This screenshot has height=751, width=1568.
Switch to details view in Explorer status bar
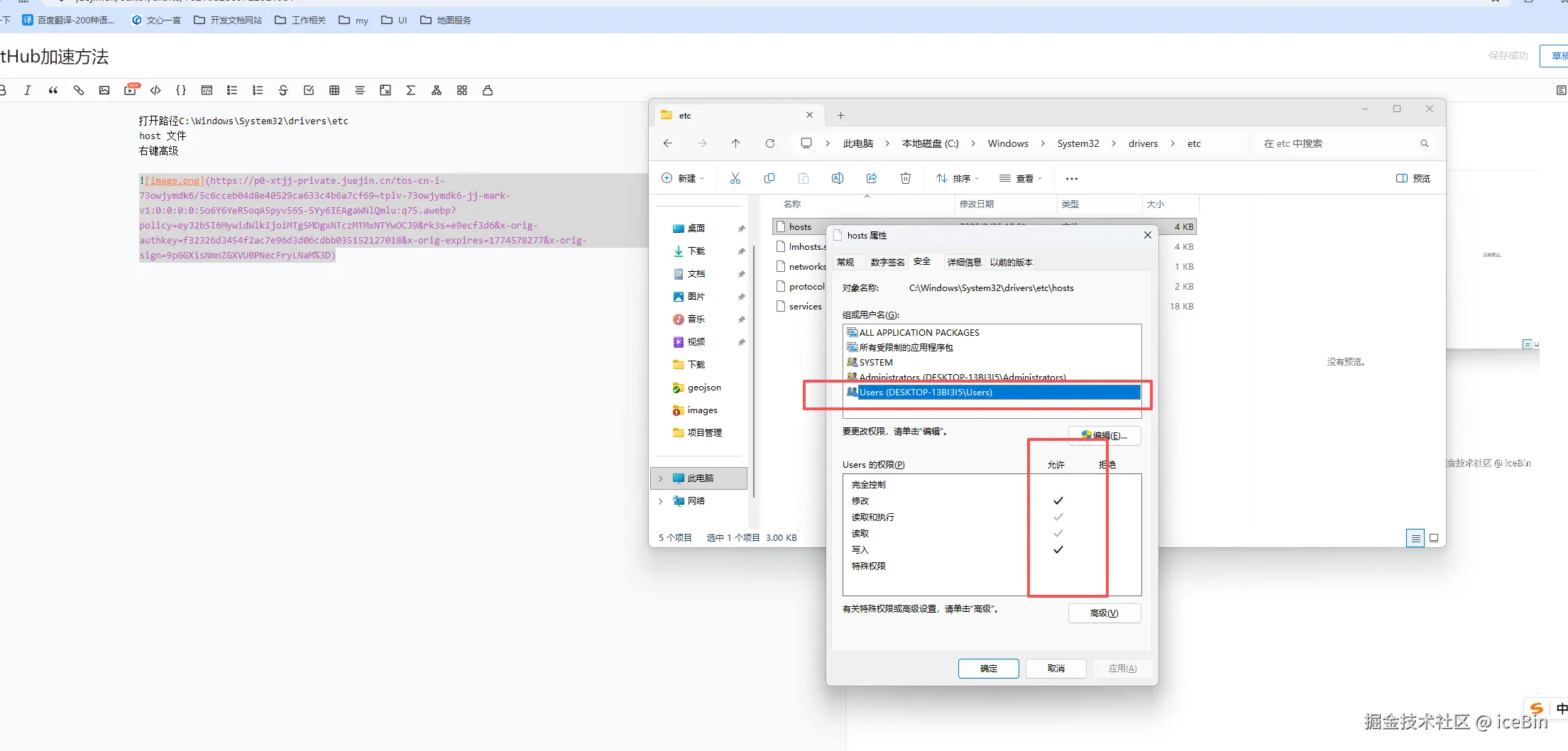pyautogui.click(x=1415, y=538)
